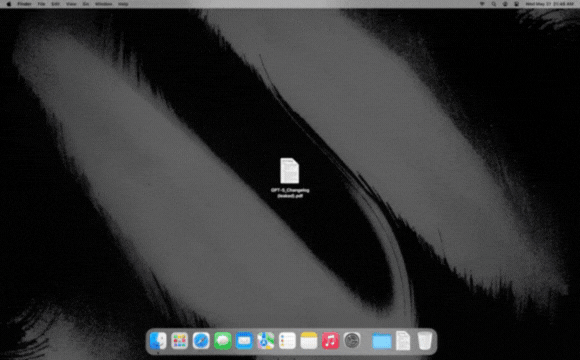
Task: Open Spotlight search in the menu bar
Action: coord(493,4)
